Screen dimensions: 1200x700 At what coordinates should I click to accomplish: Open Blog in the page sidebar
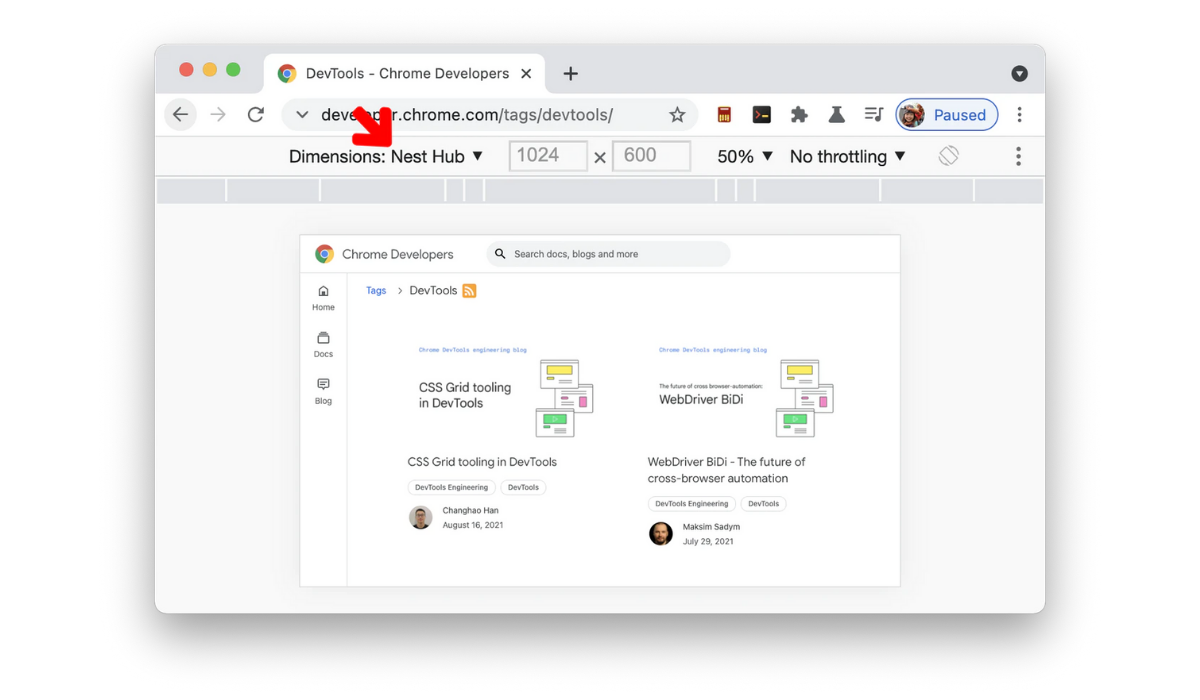pyautogui.click(x=323, y=392)
